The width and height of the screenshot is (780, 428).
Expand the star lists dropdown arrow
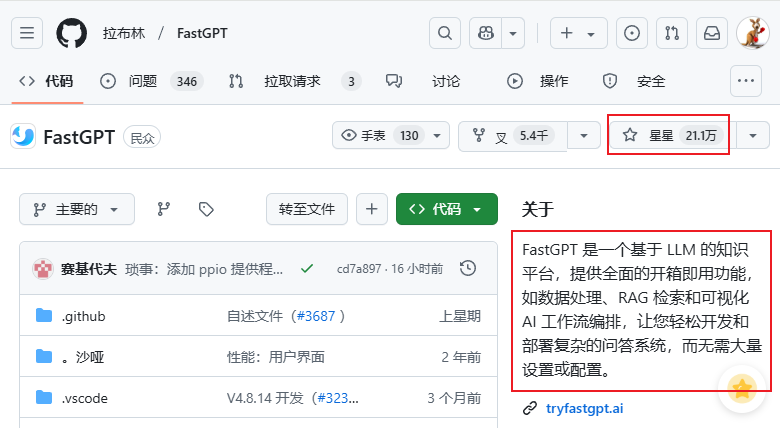(753, 135)
